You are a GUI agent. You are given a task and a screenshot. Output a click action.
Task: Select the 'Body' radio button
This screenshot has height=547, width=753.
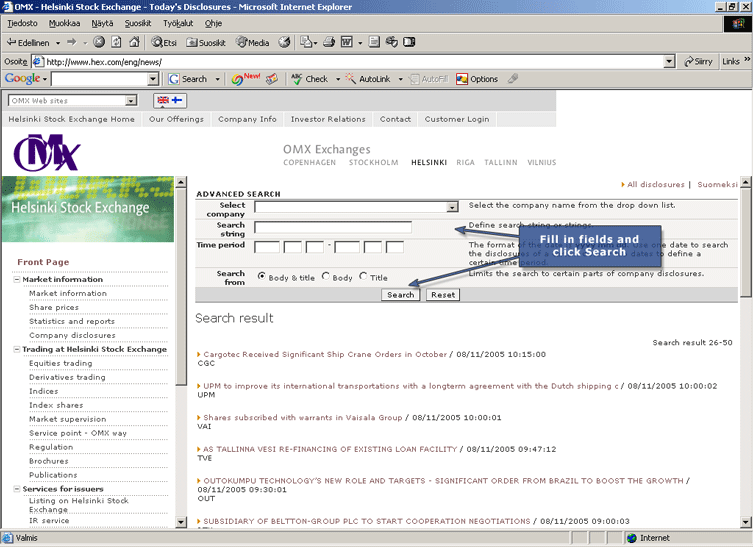tap(326, 276)
